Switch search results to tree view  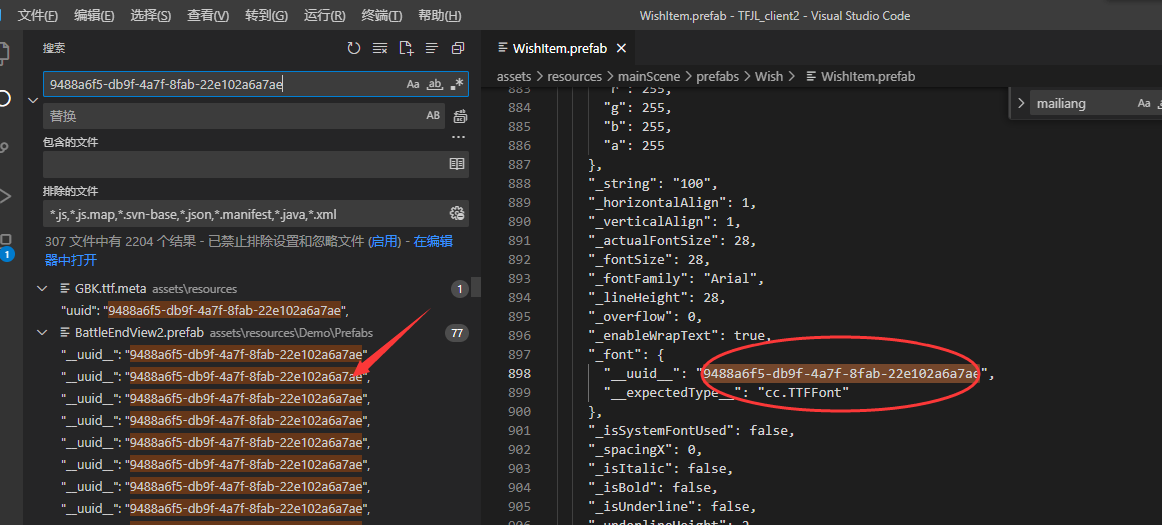431,48
